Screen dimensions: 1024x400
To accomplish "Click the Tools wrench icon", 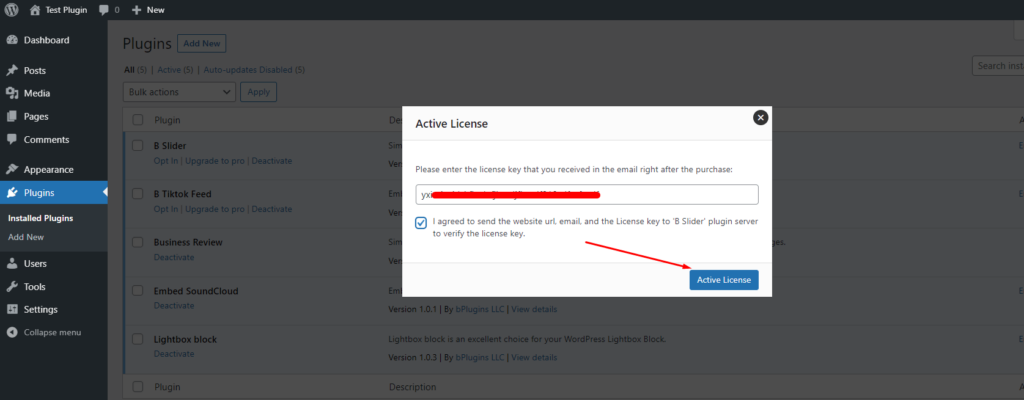I will 12,286.
